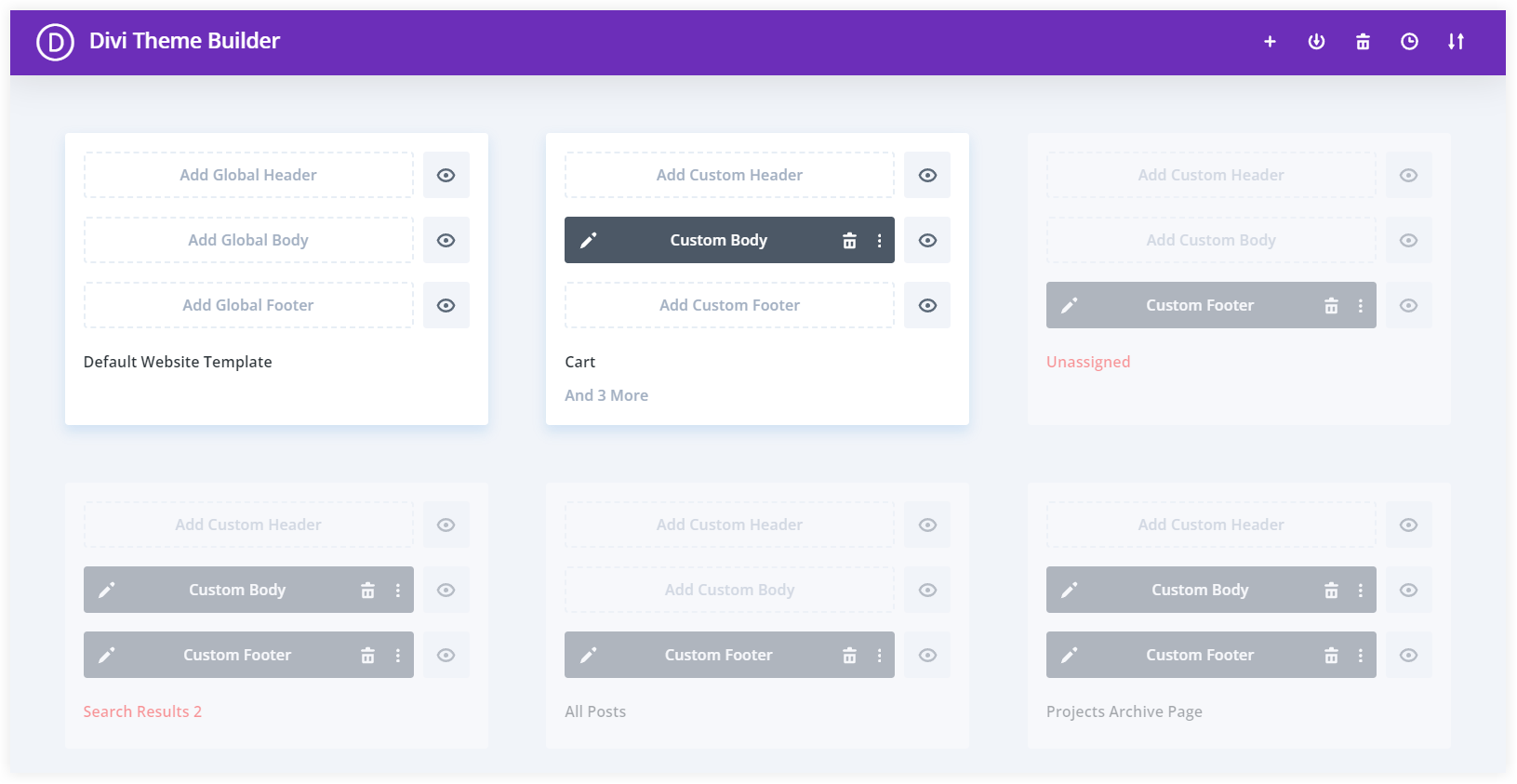1517x784 pixels.
Task: Add Custom Header to Unassigned template
Action: [1211, 175]
